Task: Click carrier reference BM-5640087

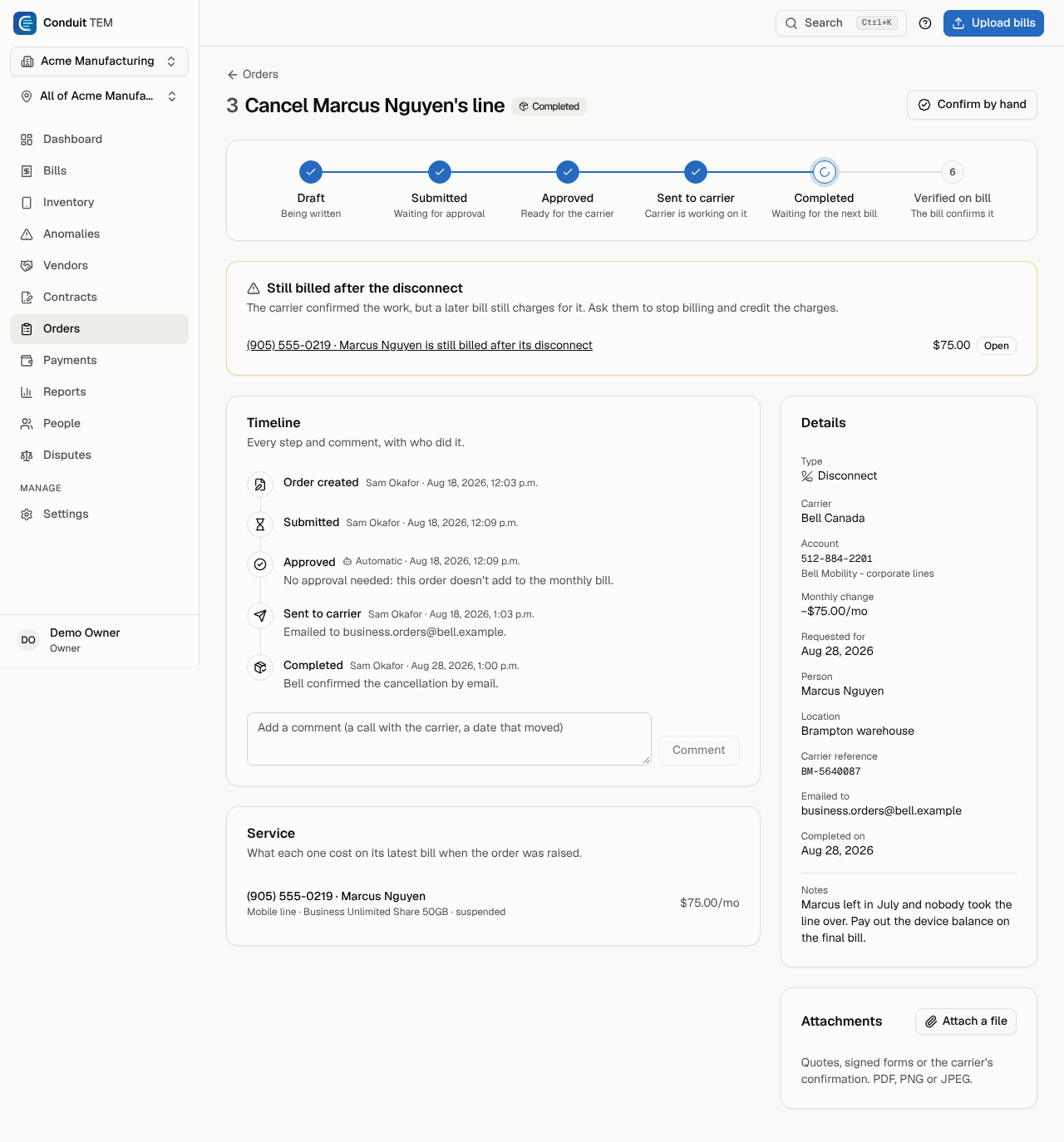Action: pyautogui.click(x=831, y=771)
